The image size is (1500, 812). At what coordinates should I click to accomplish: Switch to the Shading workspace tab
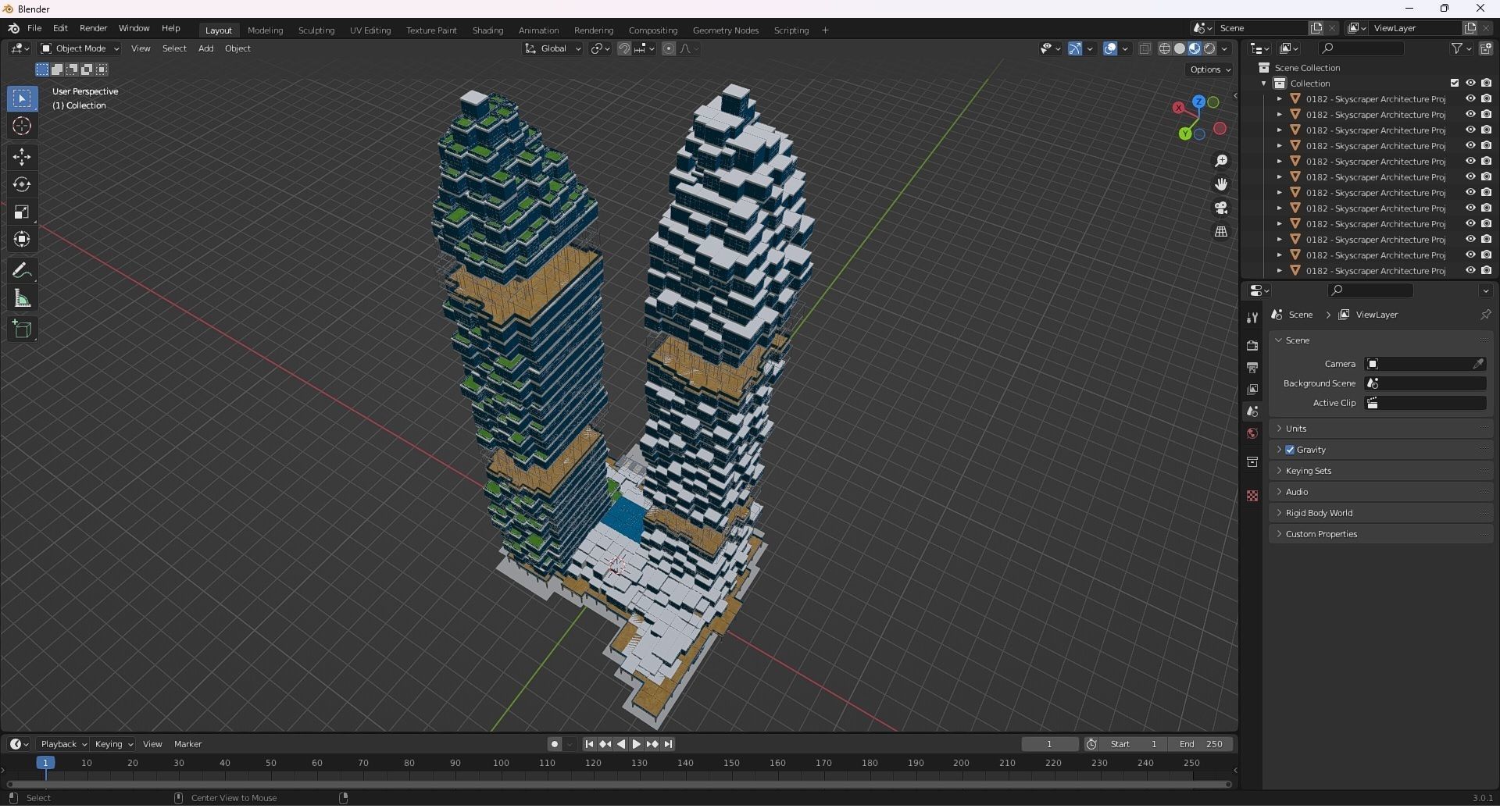click(487, 30)
